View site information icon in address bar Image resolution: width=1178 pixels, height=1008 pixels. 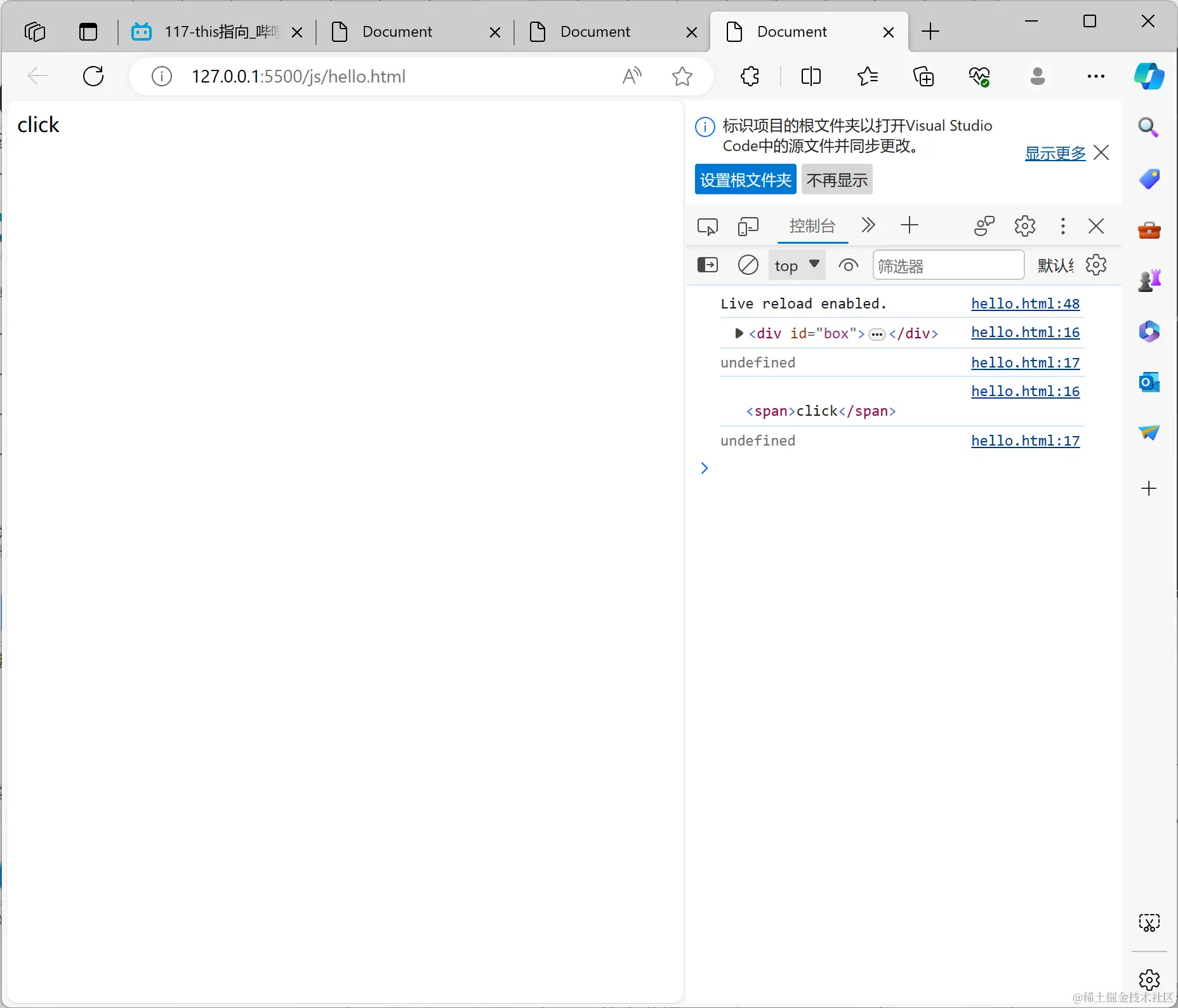tap(162, 76)
